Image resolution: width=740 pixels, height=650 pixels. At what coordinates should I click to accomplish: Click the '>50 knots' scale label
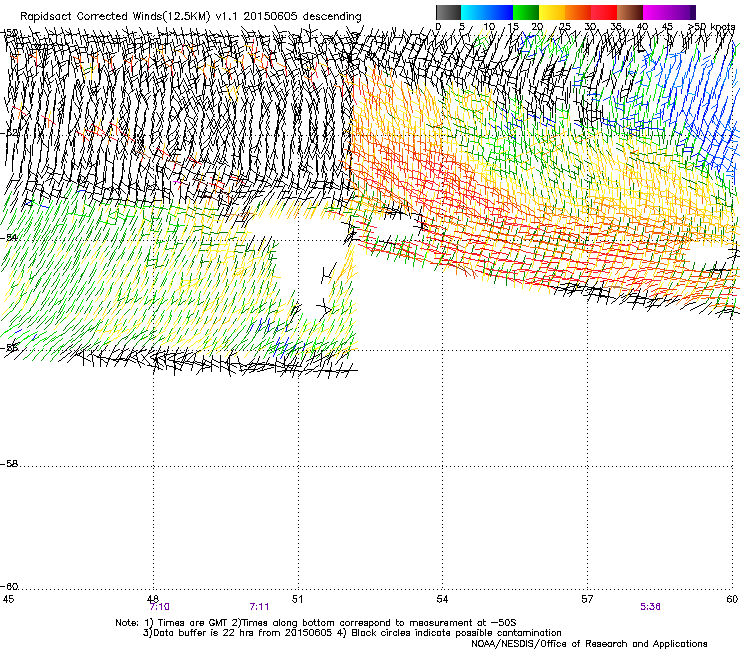[x=711, y=27]
